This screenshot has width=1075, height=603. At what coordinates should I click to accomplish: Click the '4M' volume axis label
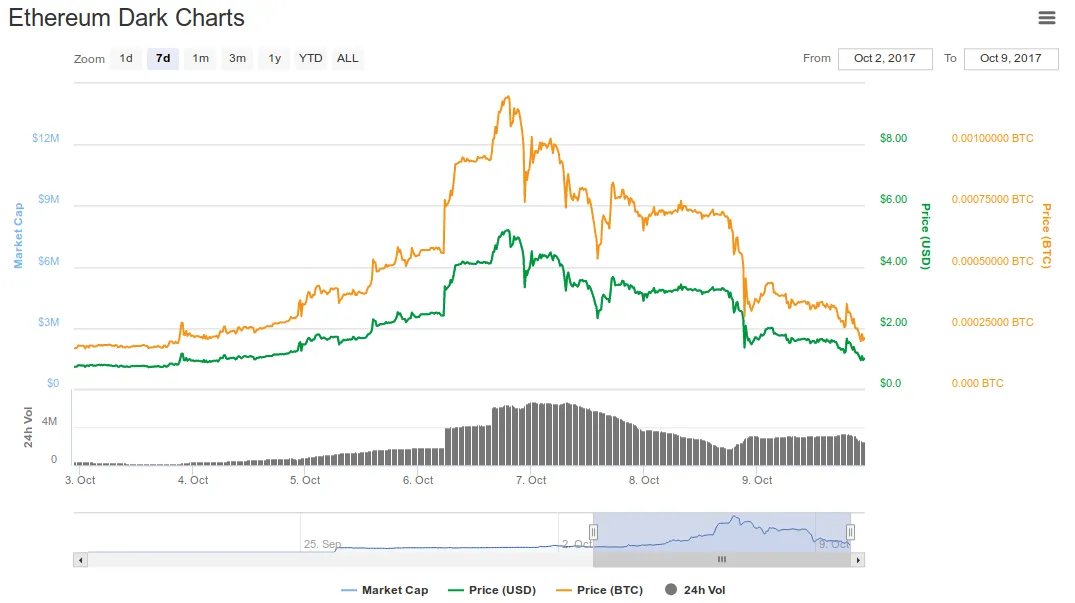(49, 421)
